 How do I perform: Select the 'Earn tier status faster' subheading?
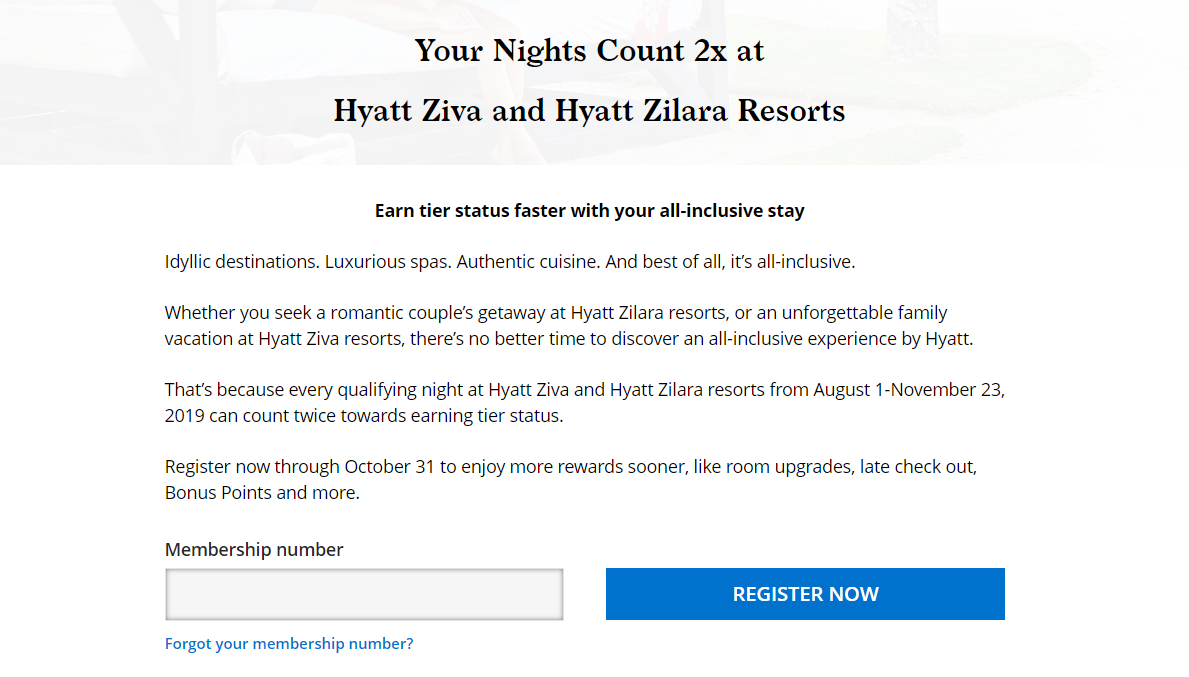pos(589,211)
